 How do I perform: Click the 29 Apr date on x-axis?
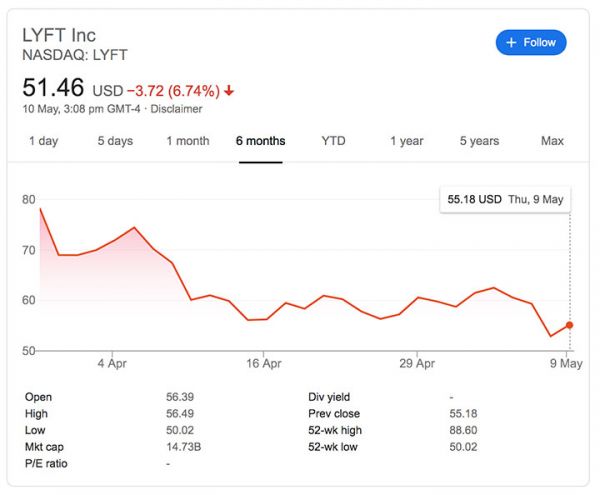[418, 364]
